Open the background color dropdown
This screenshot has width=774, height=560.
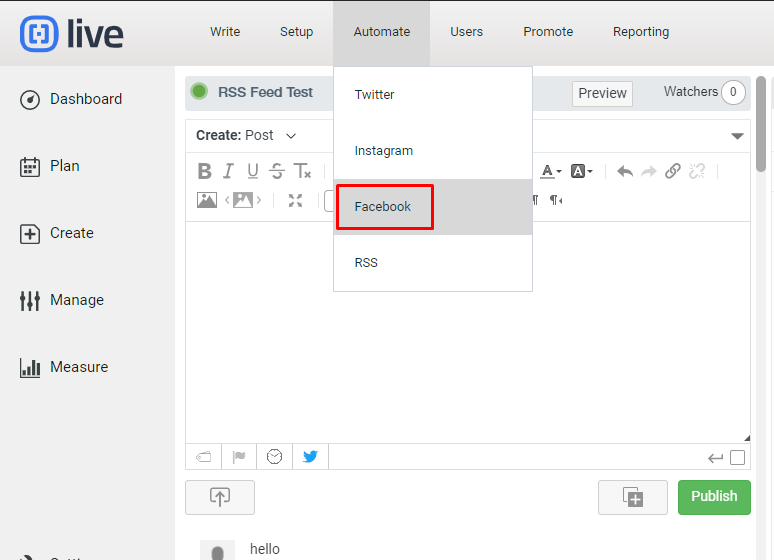point(581,171)
